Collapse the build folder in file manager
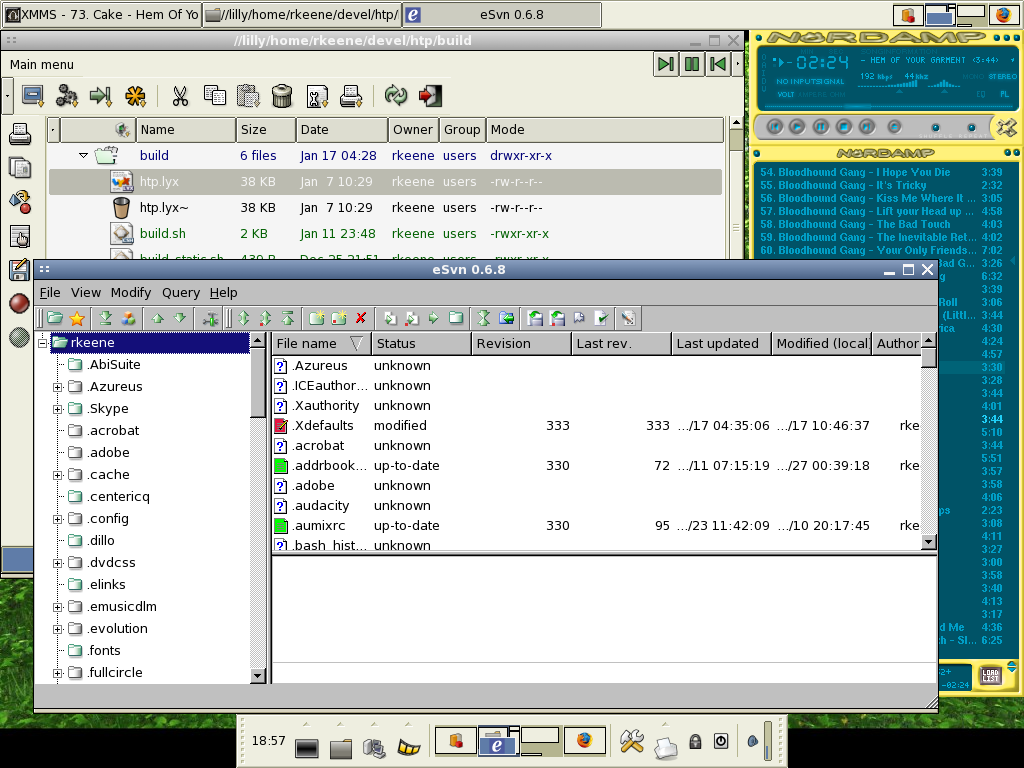This screenshot has height=768, width=1024. pyautogui.click(x=83, y=155)
